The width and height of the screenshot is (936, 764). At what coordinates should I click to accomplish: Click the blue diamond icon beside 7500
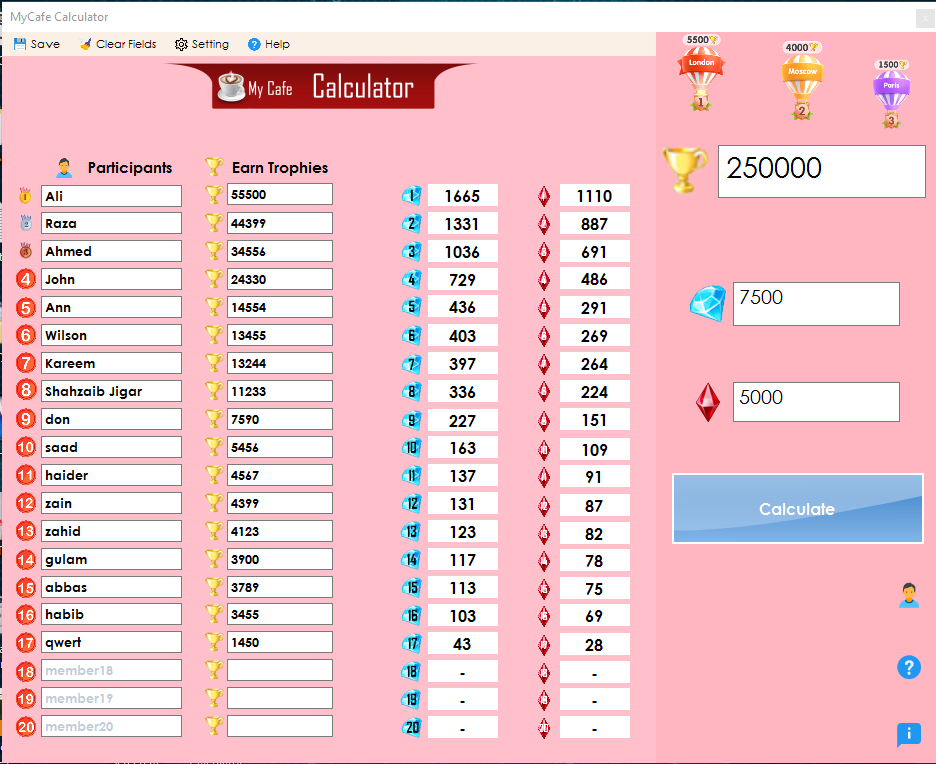click(x=708, y=303)
